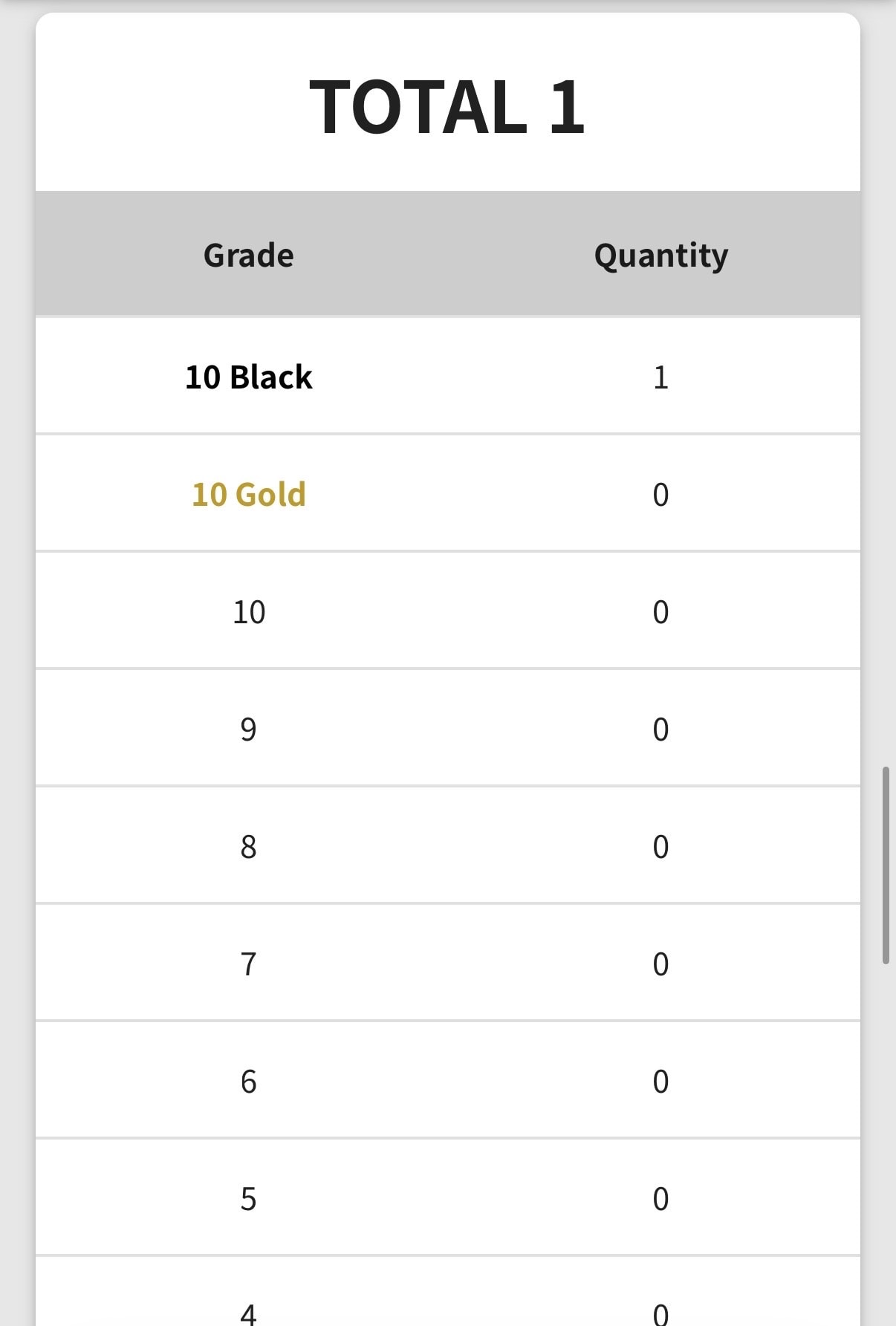Click the quantity value for grade 8

[660, 847]
